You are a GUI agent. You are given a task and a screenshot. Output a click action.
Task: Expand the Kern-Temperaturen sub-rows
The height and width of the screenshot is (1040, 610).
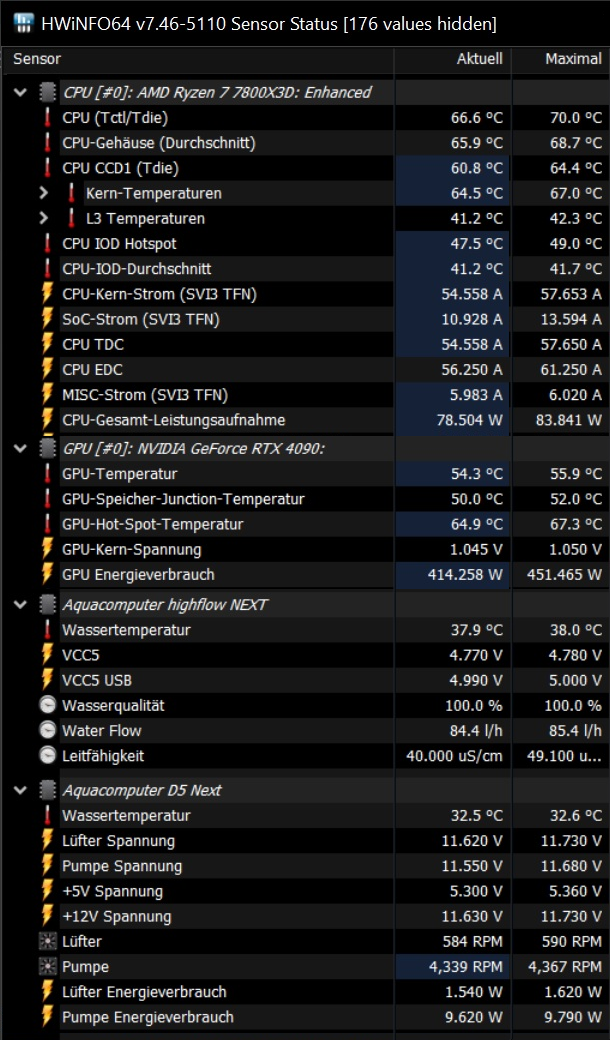(x=44, y=193)
